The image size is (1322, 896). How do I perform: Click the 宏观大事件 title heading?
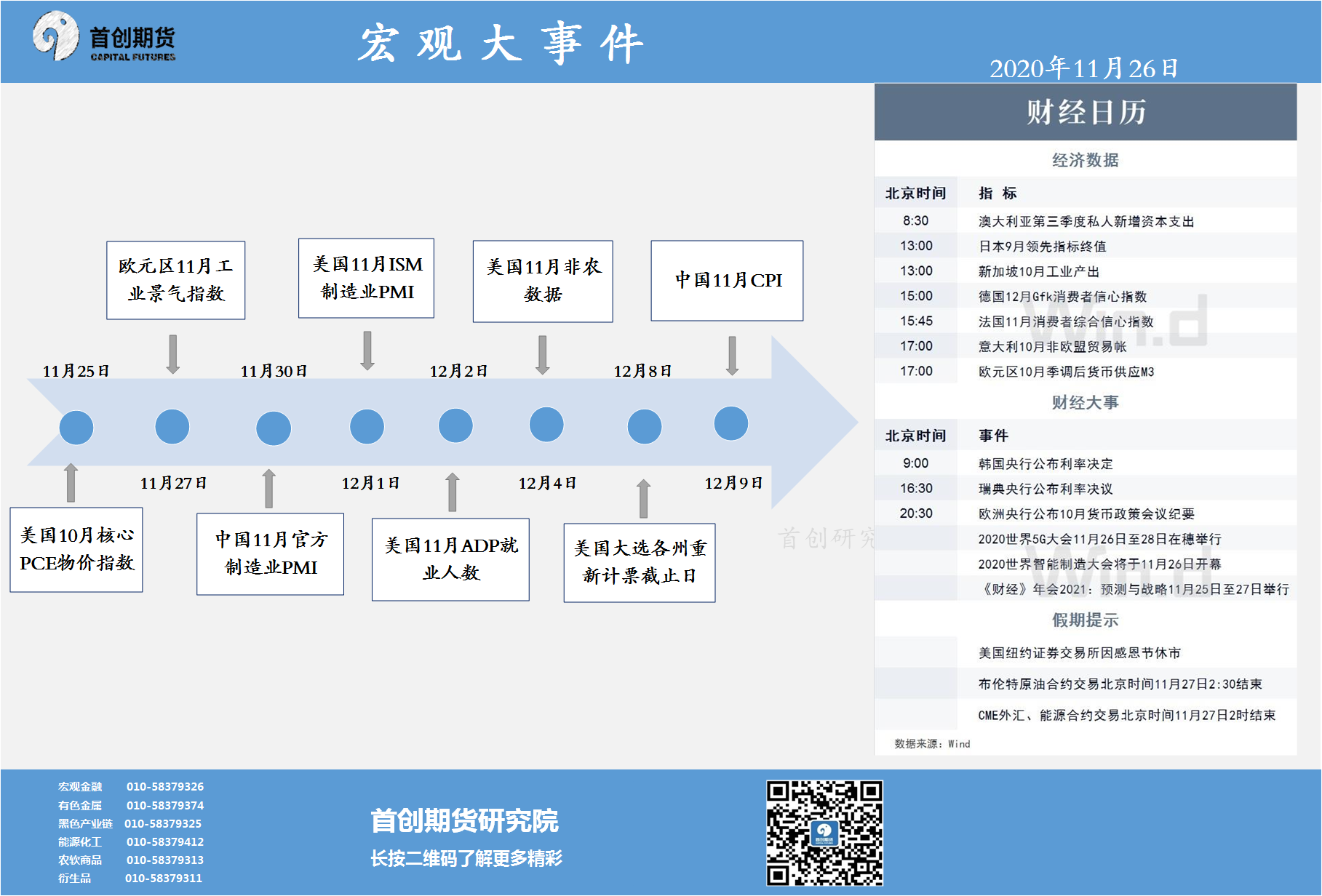point(501,43)
